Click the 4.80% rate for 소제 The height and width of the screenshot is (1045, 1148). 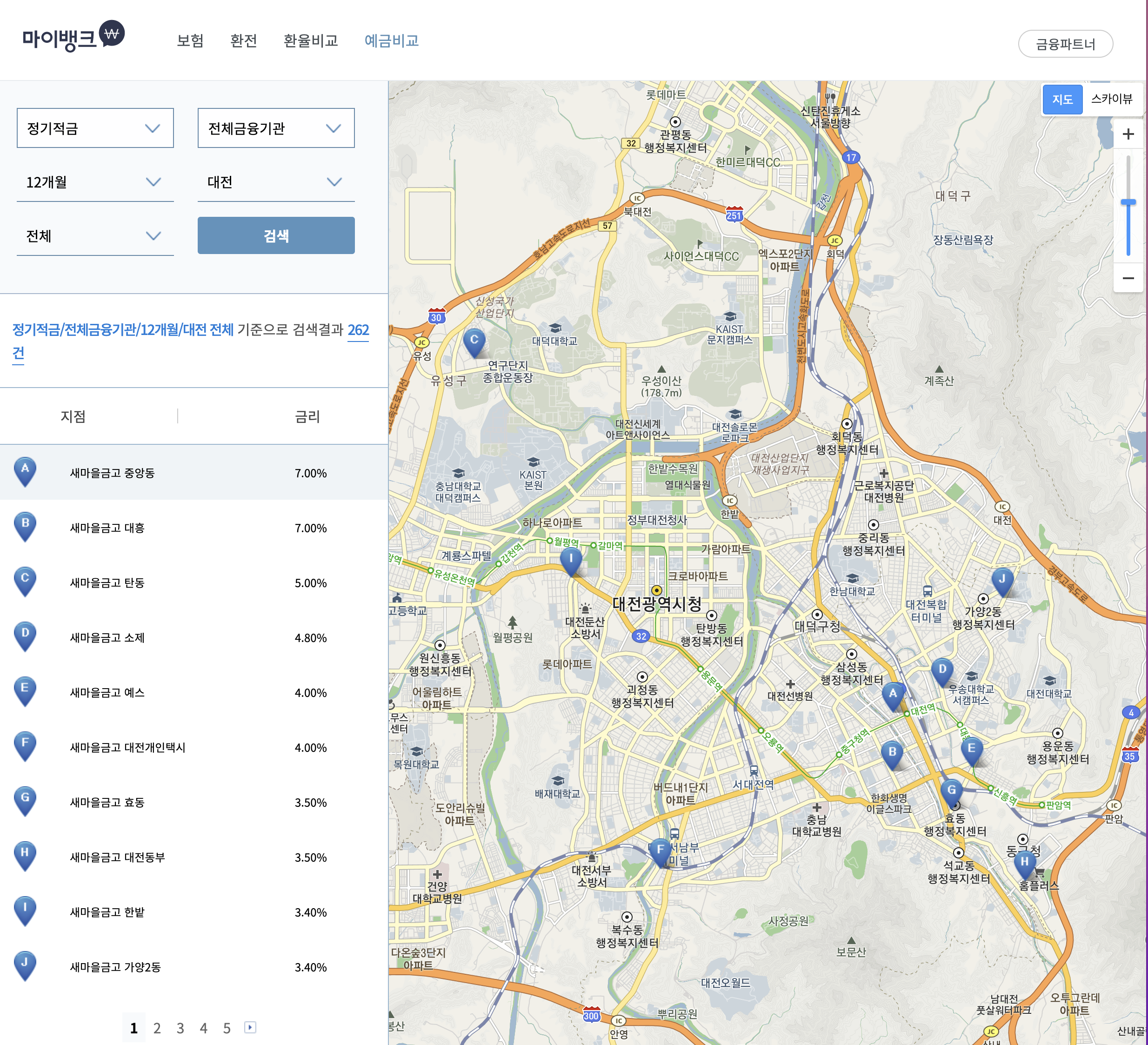coord(311,638)
